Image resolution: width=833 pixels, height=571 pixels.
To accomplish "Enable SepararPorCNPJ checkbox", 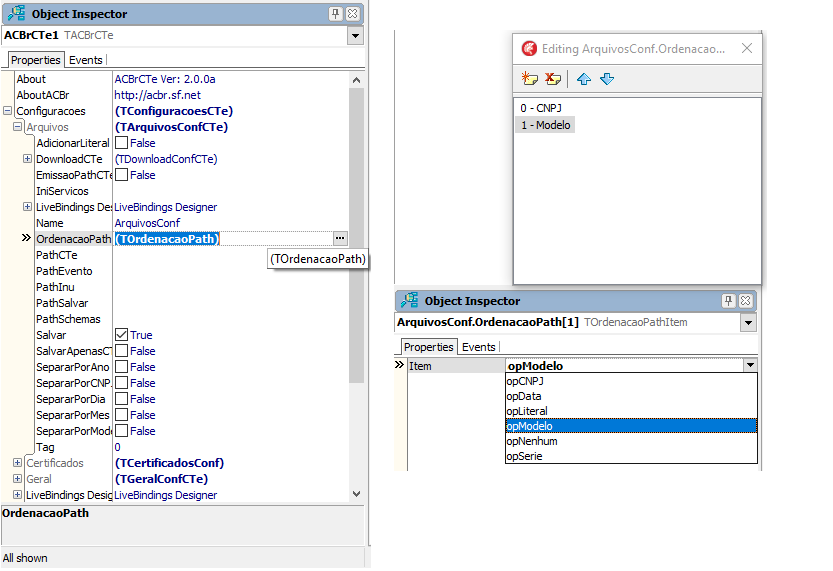I will (x=122, y=382).
